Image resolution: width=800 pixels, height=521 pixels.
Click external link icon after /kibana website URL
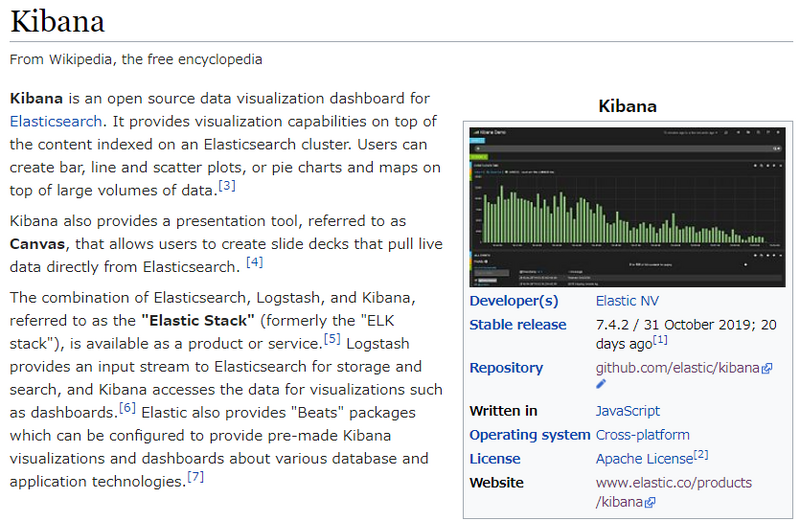click(x=650, y=503)
